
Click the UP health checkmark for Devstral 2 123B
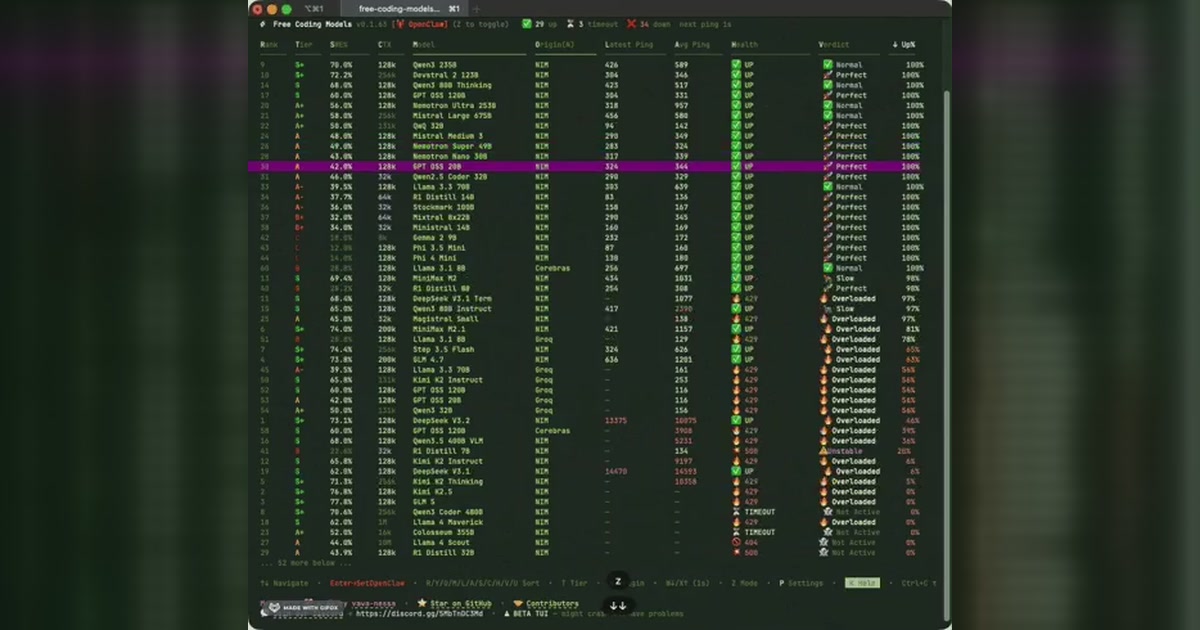736,75
